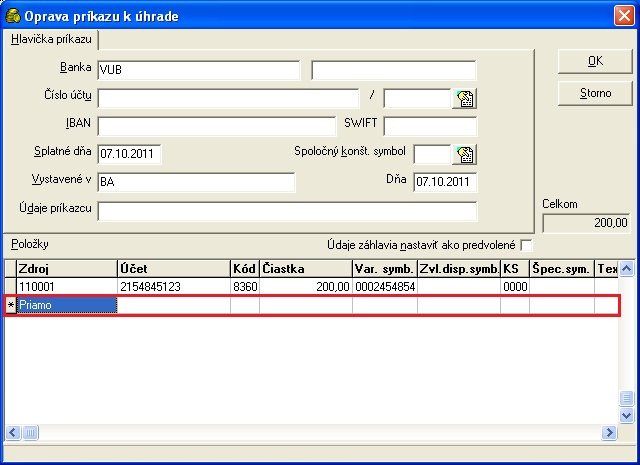Open account lookup icon beside Číslo účtu
Image resolution: width=640 pixels, height=465 pixels.
[464, 98]
